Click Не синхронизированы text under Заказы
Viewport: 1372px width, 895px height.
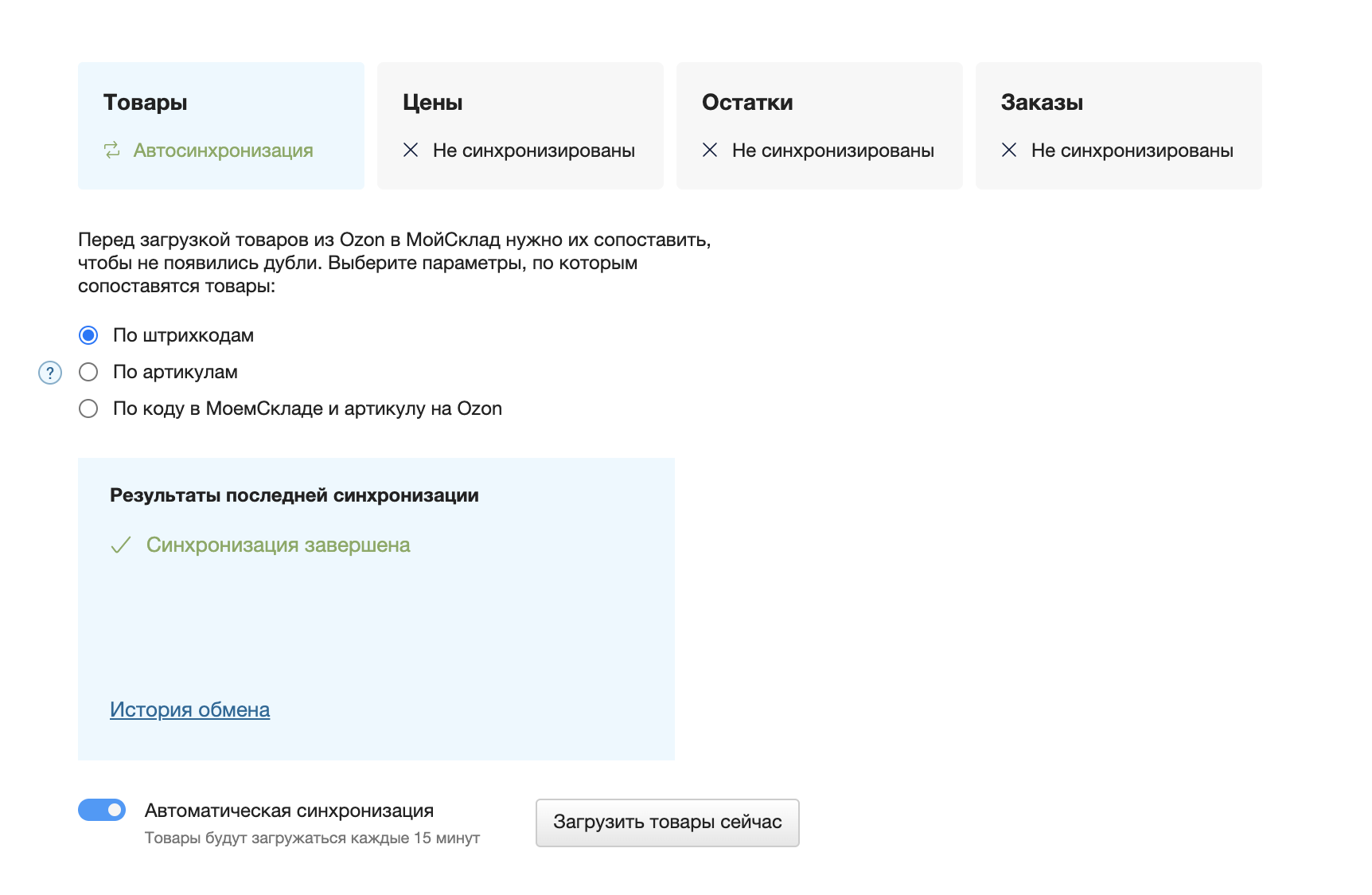coord(1132,150)
